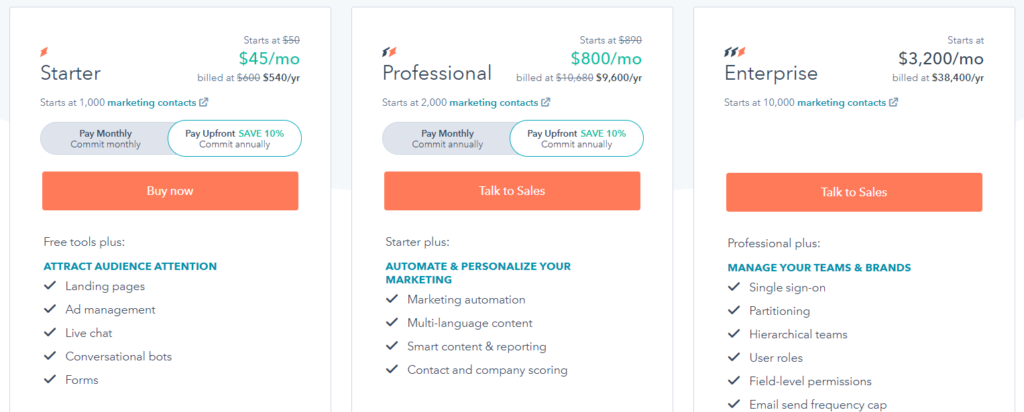Open external link icon in Enterprise card

click(893, 103)
